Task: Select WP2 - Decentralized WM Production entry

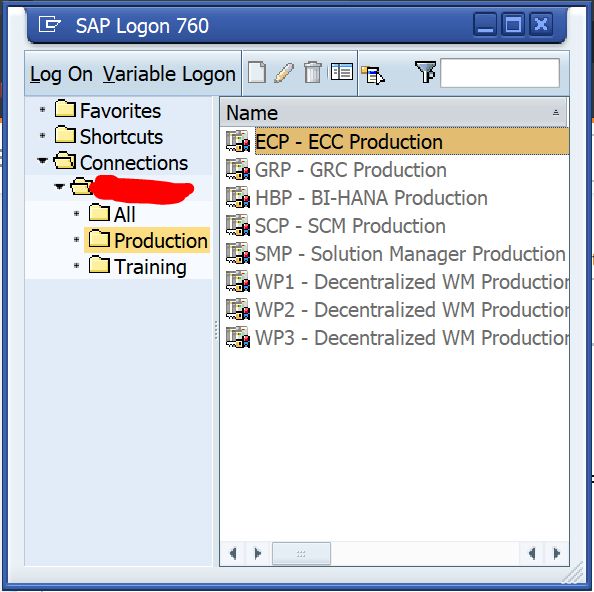Action: pyautogui.click(x=412, y=310)
